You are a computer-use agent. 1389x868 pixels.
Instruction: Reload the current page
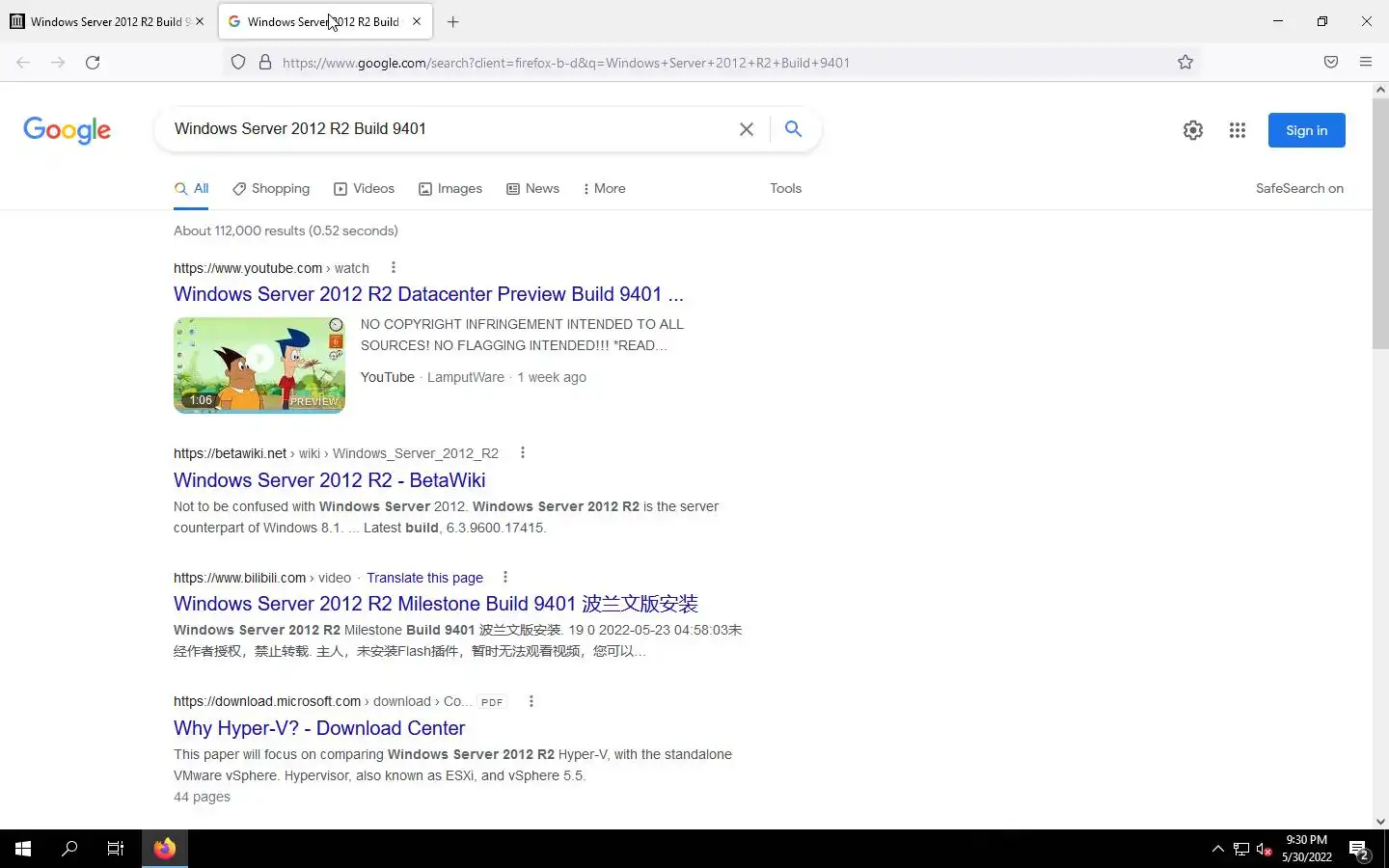pos(93,63)
